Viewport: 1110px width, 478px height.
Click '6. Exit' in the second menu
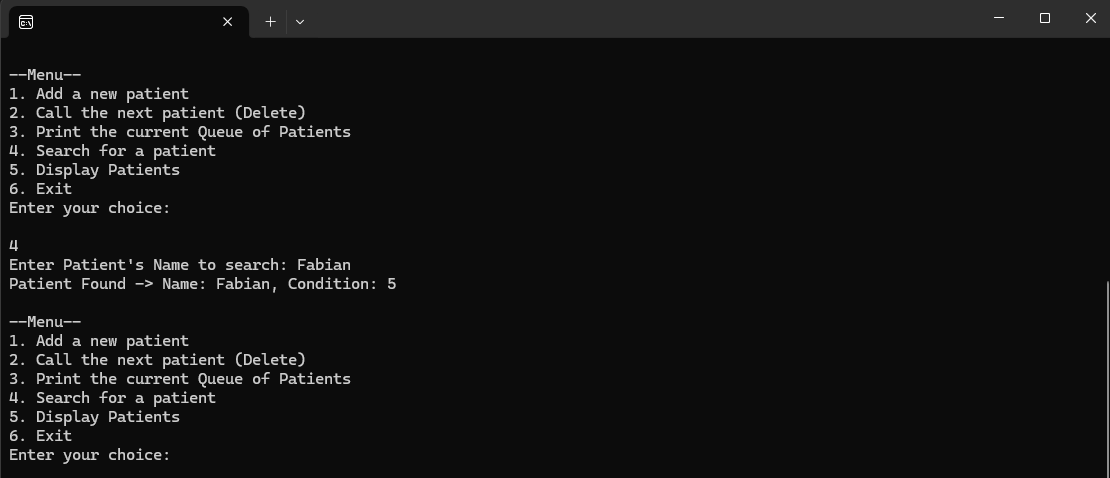coord(41,436)
